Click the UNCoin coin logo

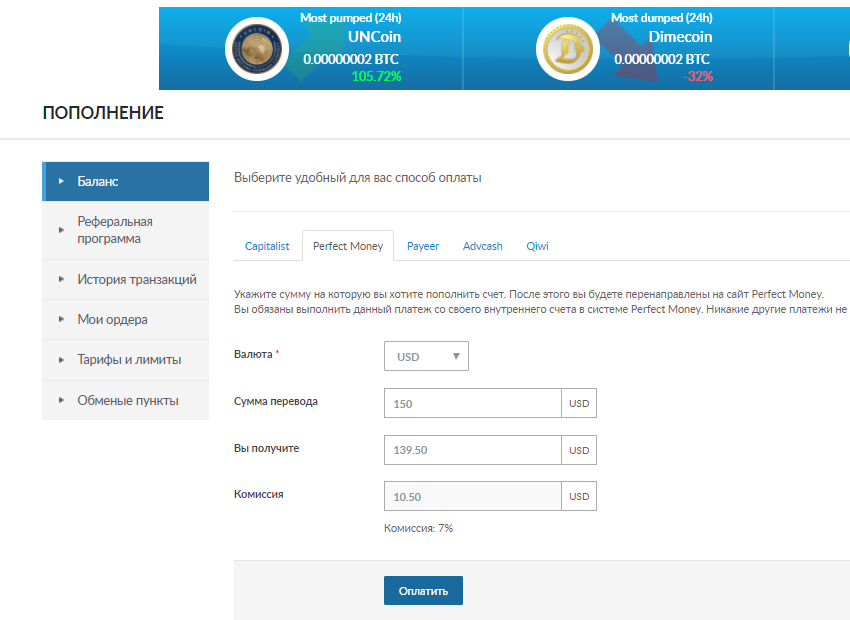(257, 50)
